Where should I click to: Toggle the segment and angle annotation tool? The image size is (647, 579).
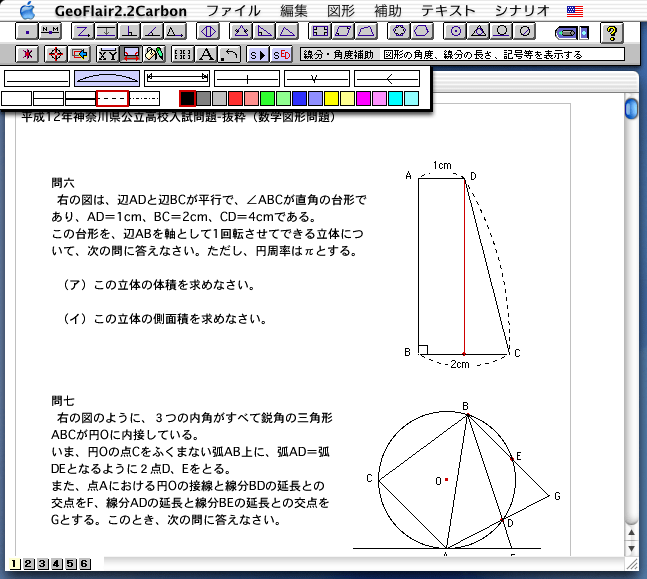point(131,54)
